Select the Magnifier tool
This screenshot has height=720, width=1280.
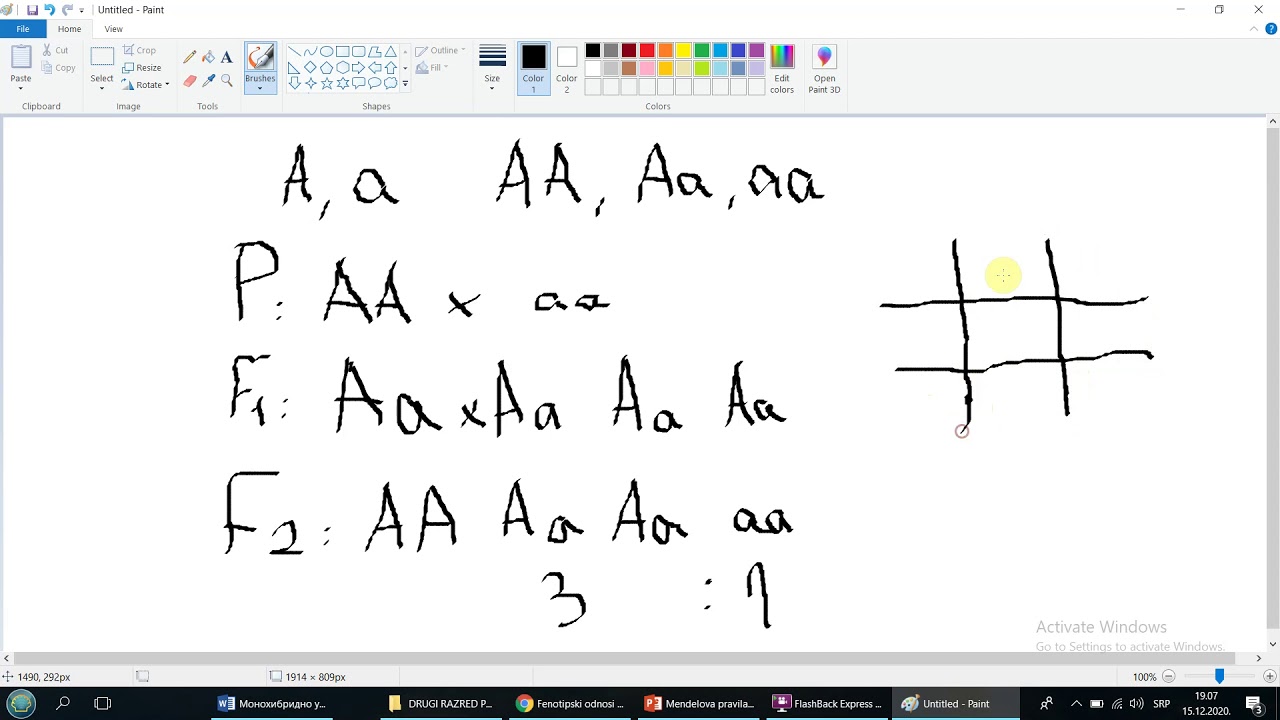coord(227,81)
